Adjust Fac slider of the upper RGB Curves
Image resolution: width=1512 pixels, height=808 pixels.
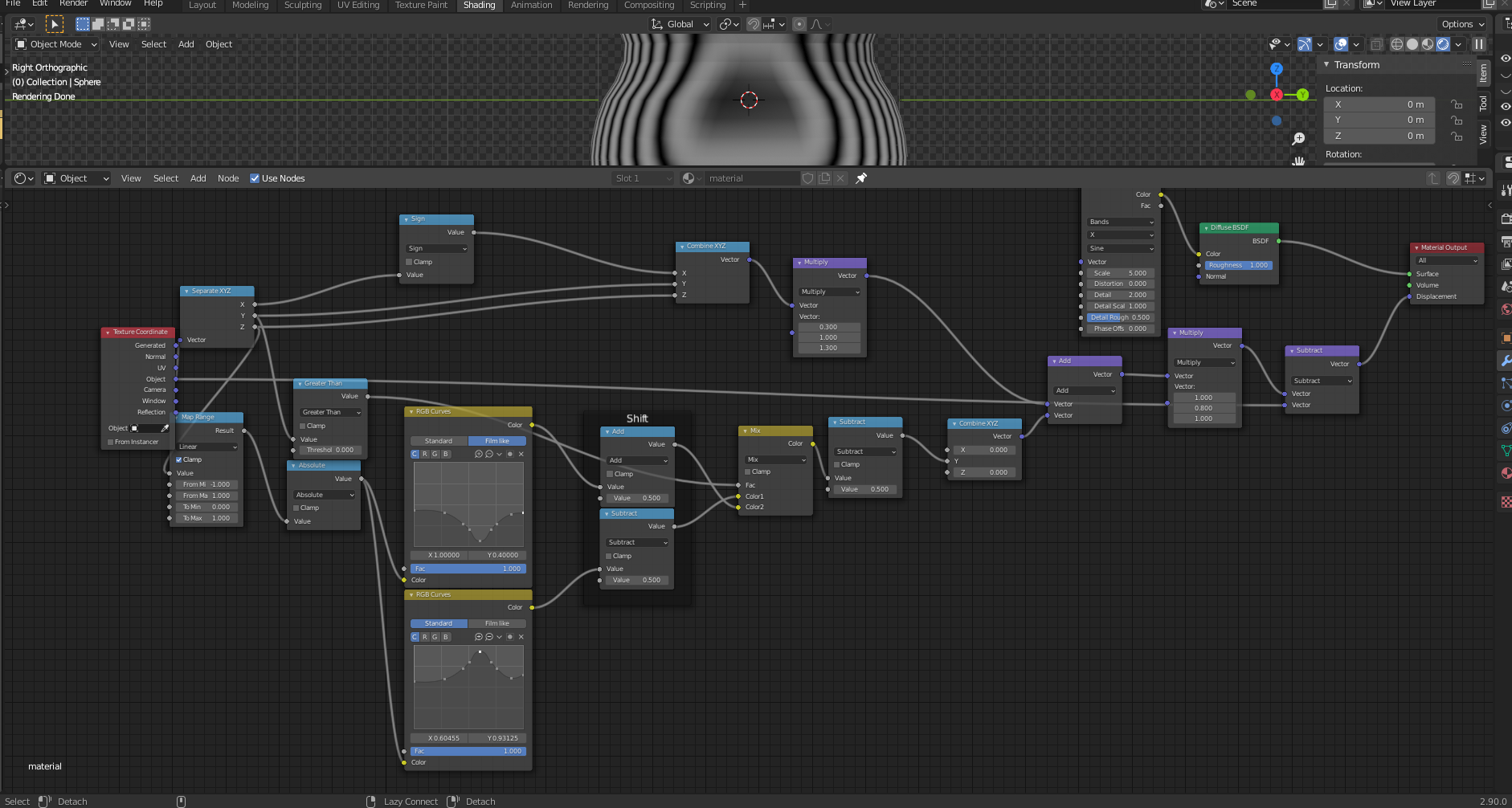point(468,569)
